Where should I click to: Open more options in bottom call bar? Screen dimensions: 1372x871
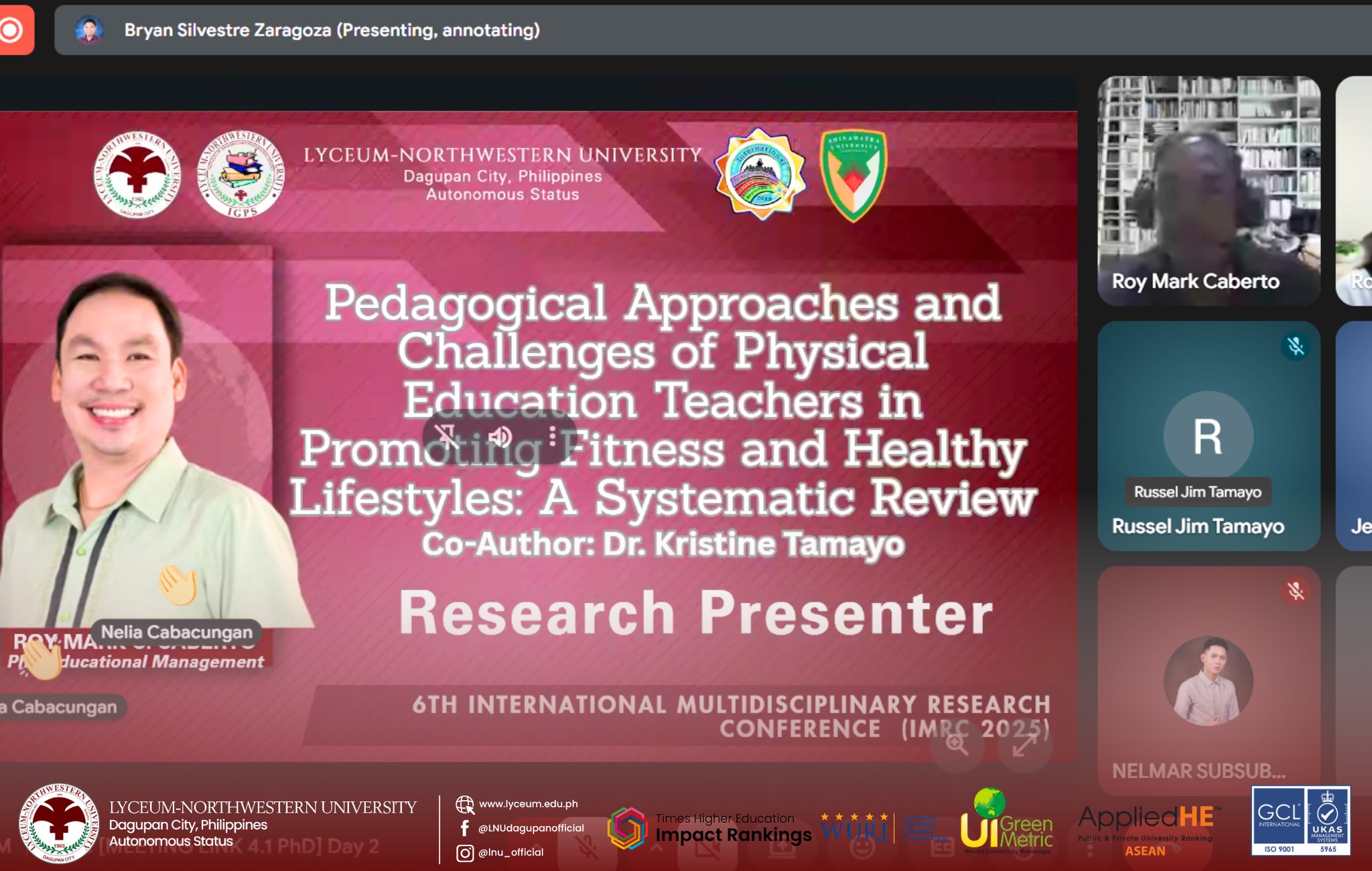[x=1090, y=848]
